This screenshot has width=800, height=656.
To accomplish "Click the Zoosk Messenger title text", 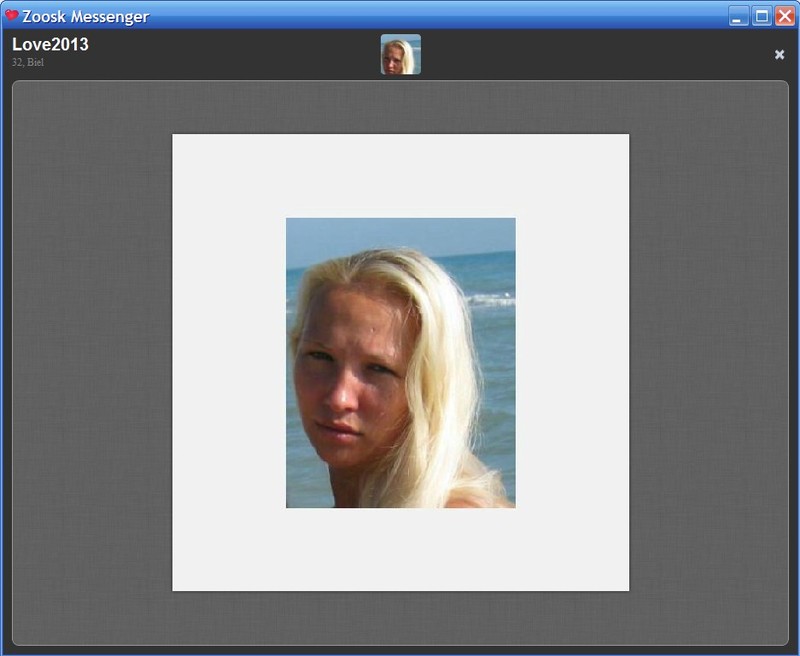I will 86,16.
